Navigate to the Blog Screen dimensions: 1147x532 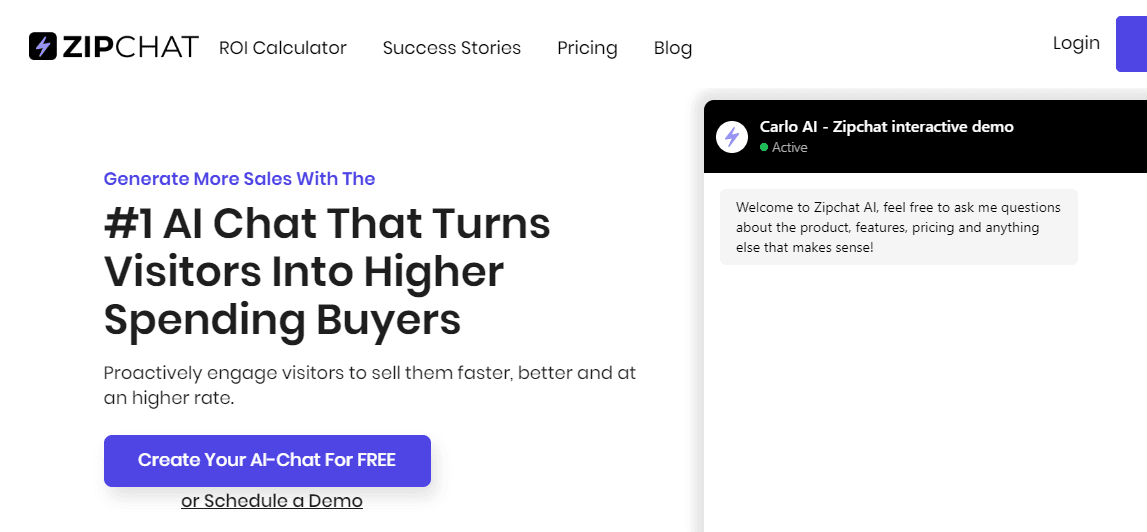click(673, 48)
